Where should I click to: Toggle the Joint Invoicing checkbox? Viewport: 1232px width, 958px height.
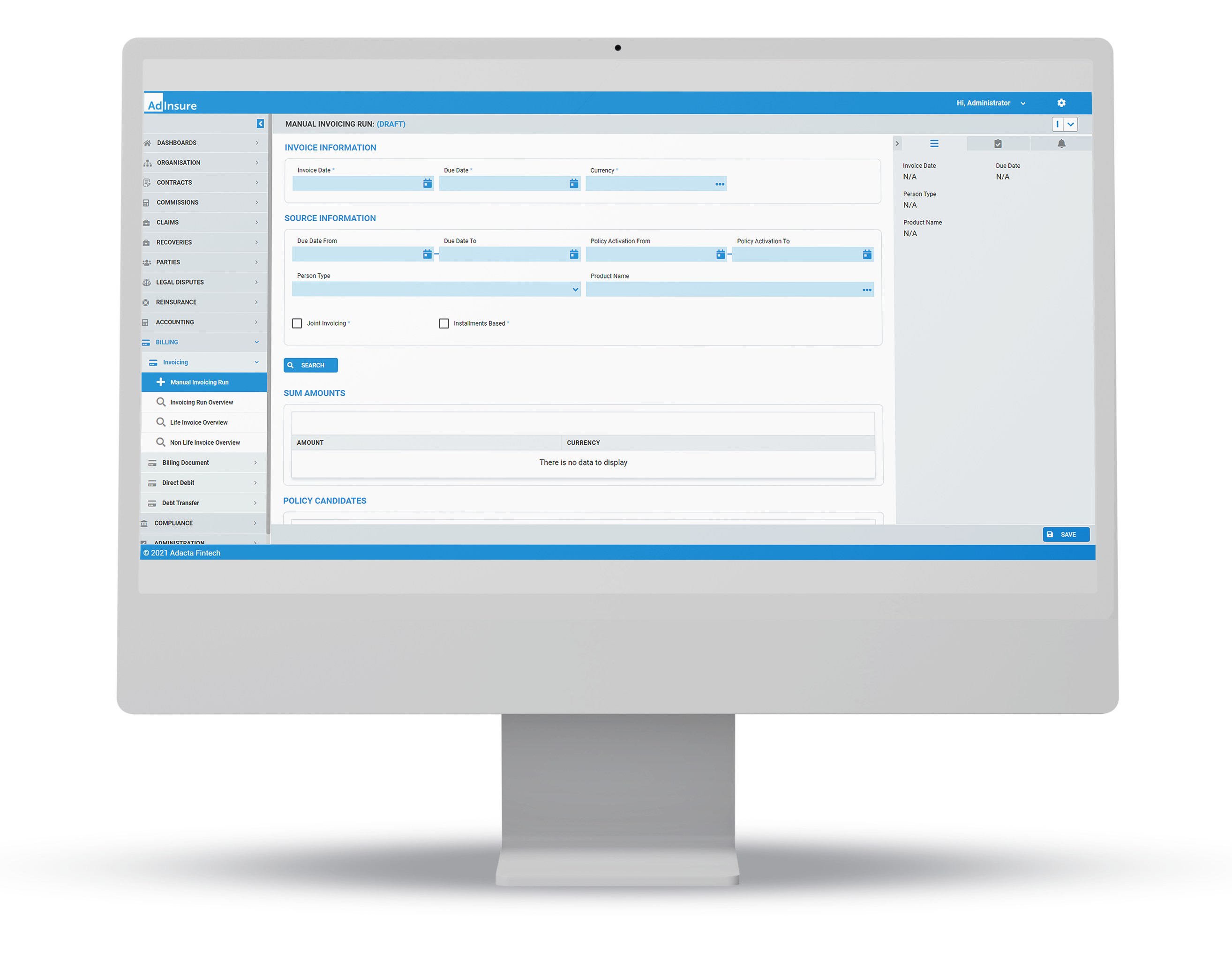coord(299,323)
